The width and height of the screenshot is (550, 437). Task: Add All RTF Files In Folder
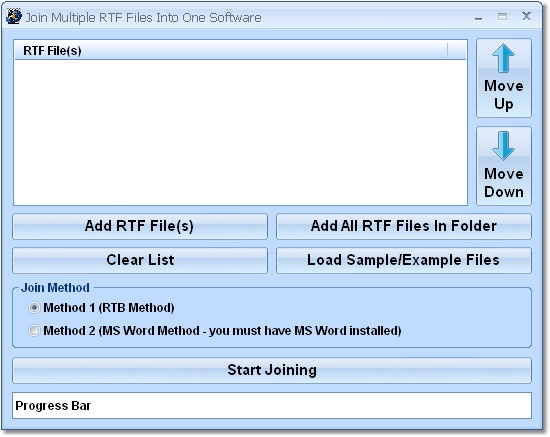click(404, 226)
